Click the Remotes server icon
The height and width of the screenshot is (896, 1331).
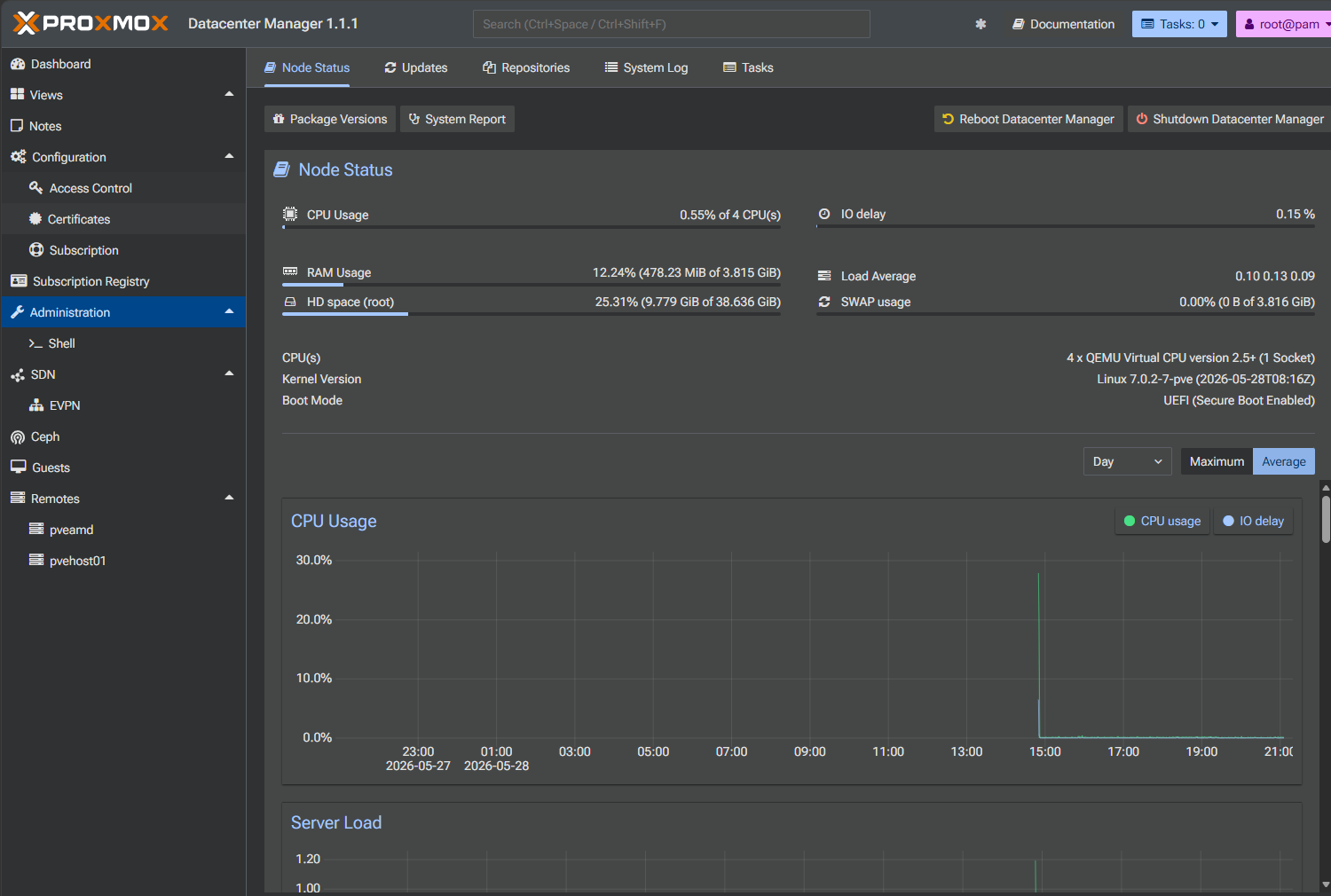[x=18, y=498]
